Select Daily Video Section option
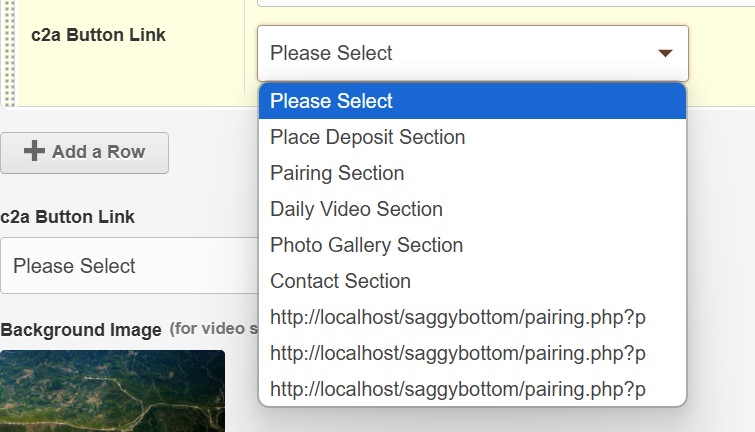Viewport: 755px width, 432px height. (x=472, y=209)
